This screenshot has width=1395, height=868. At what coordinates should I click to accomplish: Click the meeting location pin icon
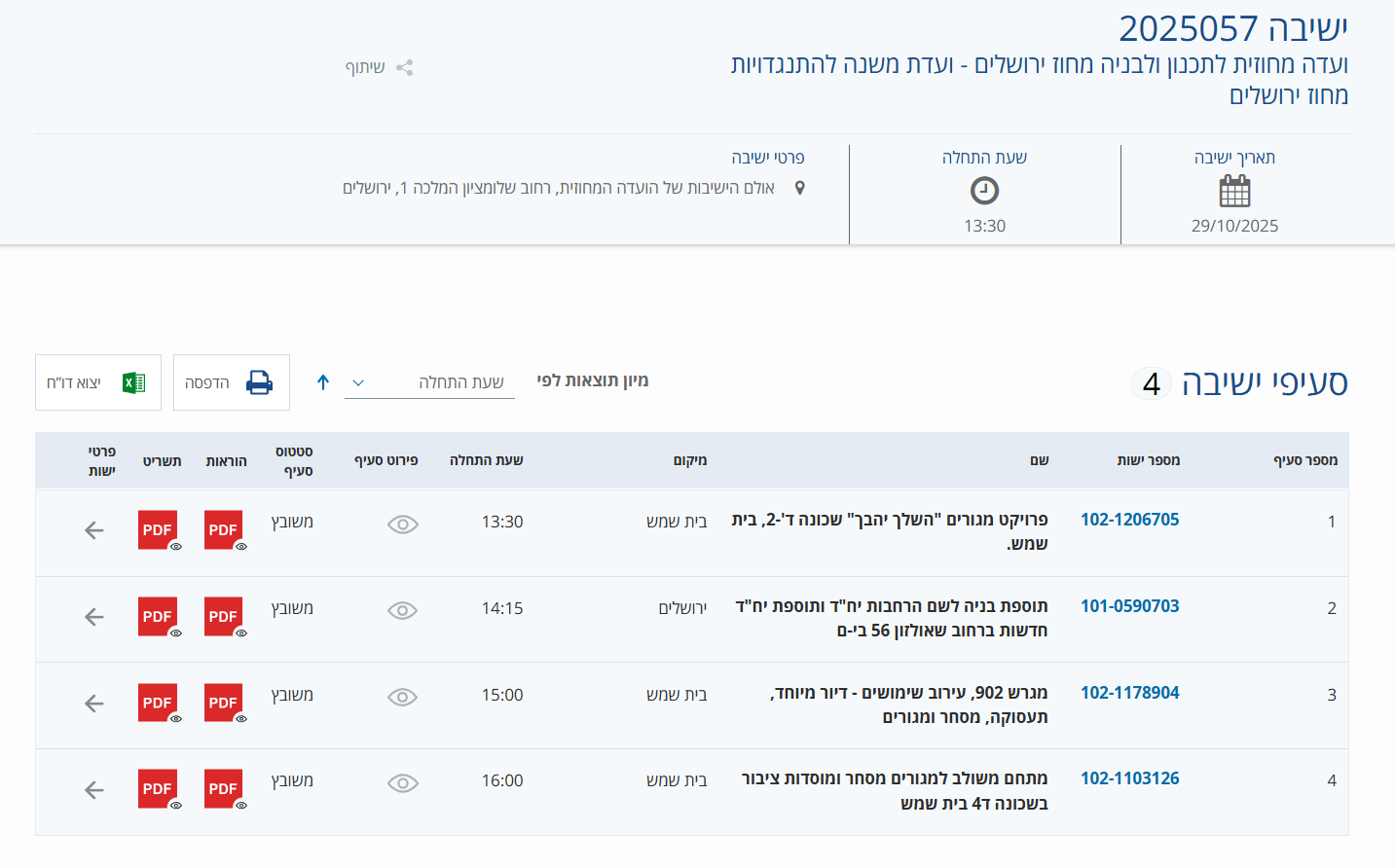tap(800, 188)
